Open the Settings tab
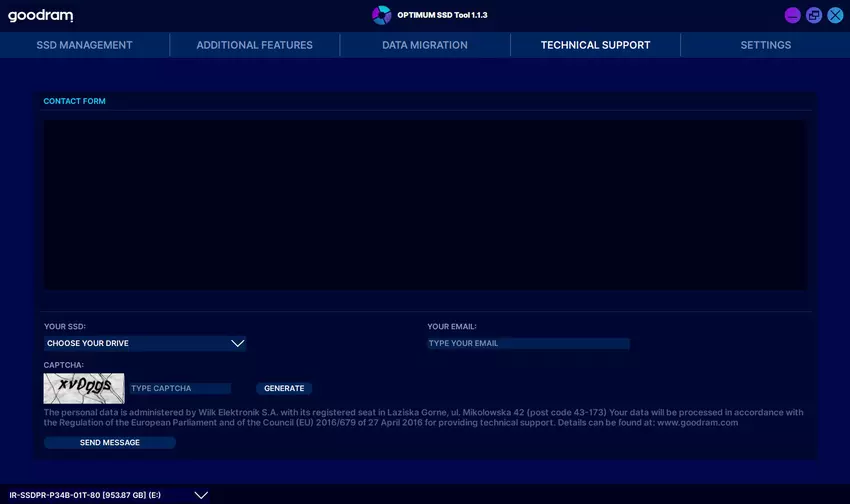850x504 pixels. click(x=765, y=45)
